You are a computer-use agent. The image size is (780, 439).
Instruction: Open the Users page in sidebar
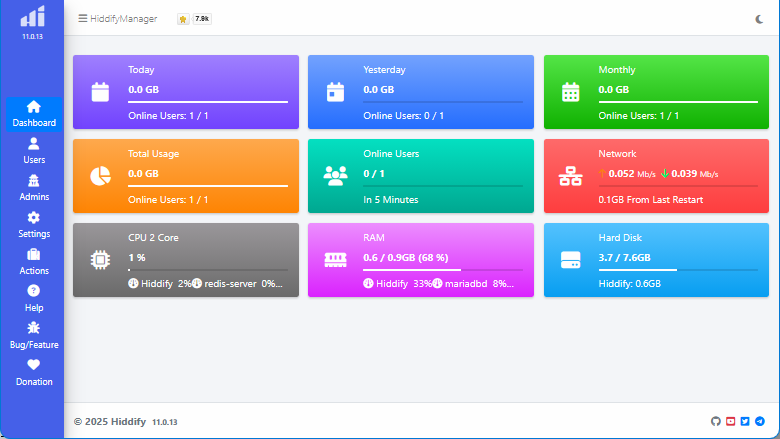click(x=34, y=150)
